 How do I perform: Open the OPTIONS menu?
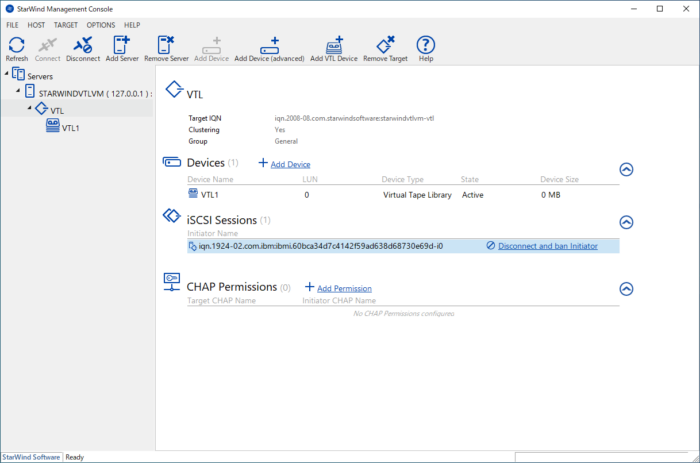point(101,25)
